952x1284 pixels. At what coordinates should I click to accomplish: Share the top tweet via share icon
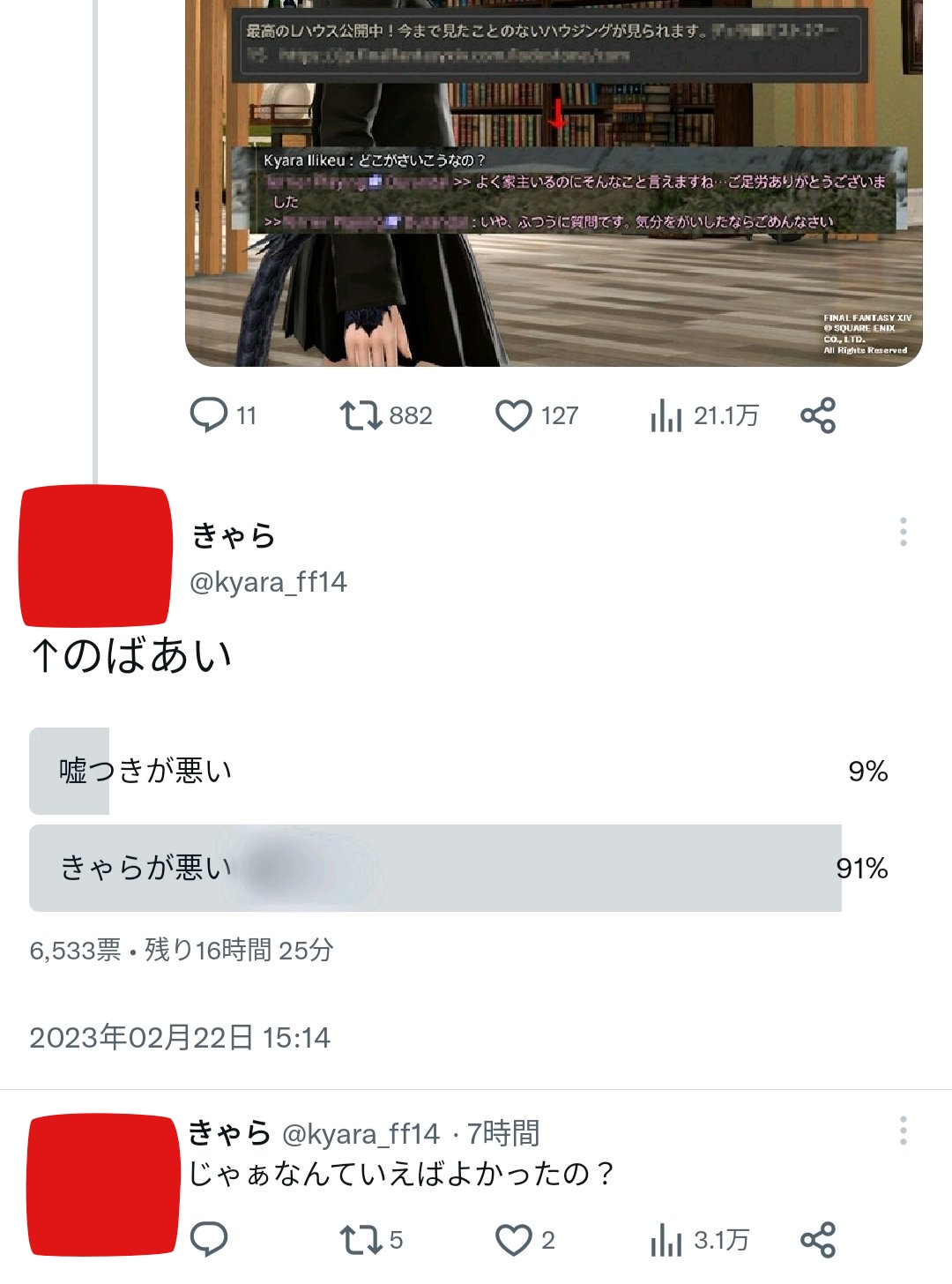tap(818, 415)
